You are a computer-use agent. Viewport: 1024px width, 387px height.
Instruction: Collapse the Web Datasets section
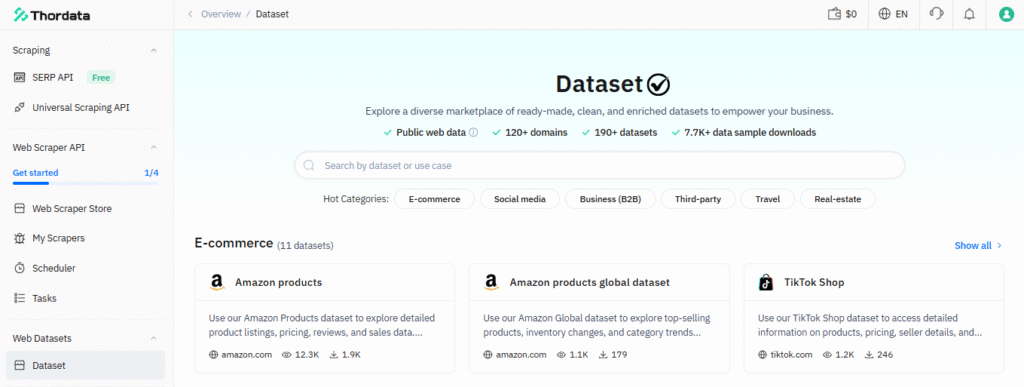(153, 338)
